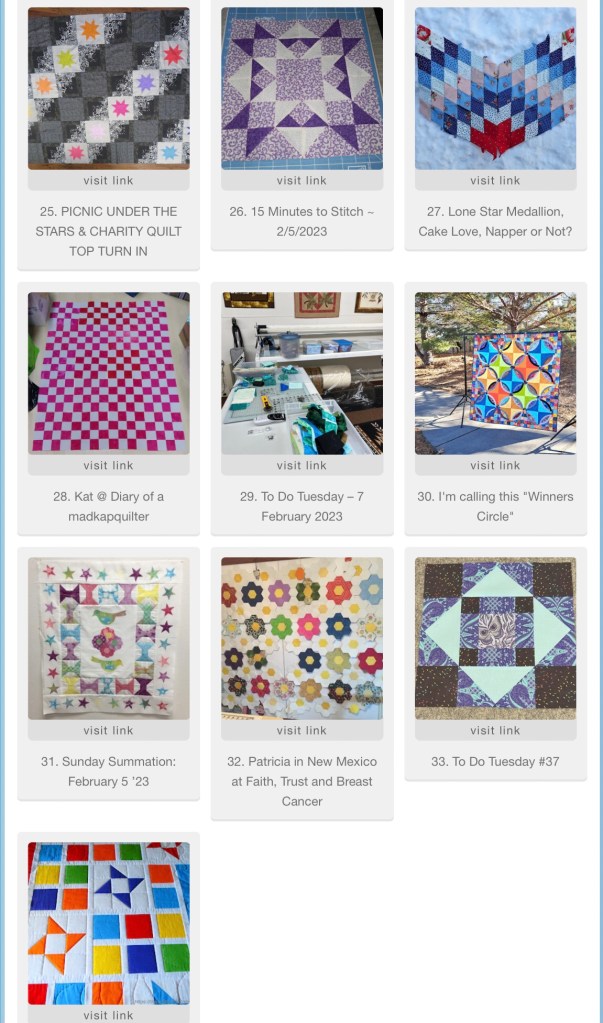Open the Winners Circle outdoor quilt image
This screenshot has height=1023, width=603.
495,373
